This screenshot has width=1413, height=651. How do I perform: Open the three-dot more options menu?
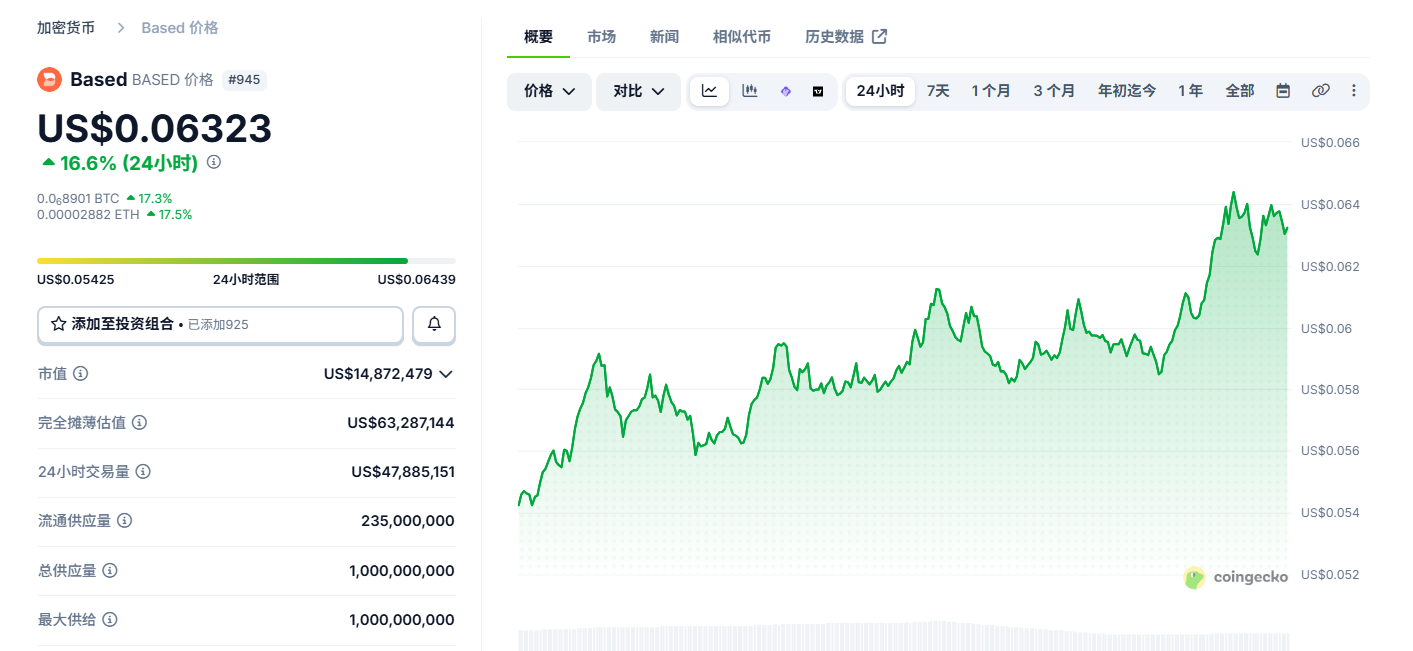click(1354, 91)
